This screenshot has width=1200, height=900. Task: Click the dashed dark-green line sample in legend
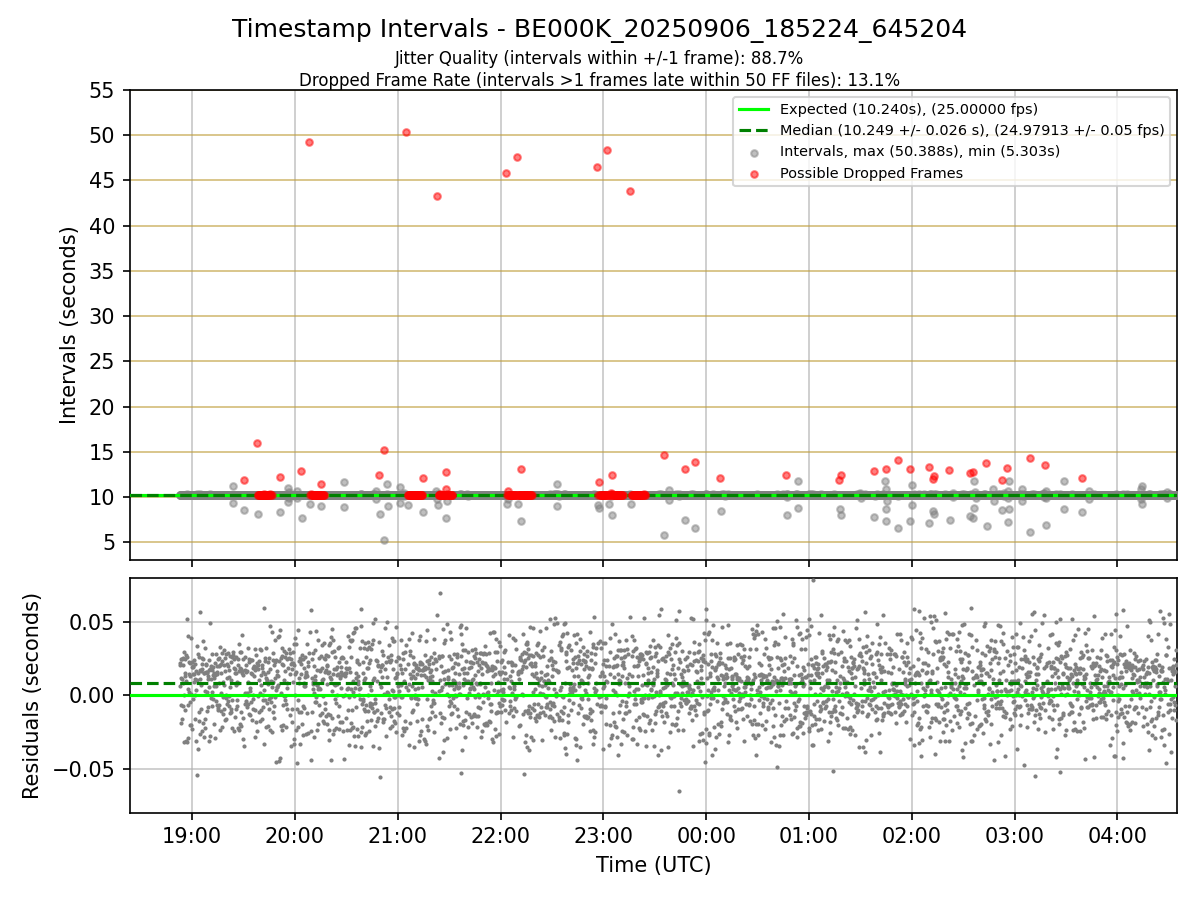(754, 130)
